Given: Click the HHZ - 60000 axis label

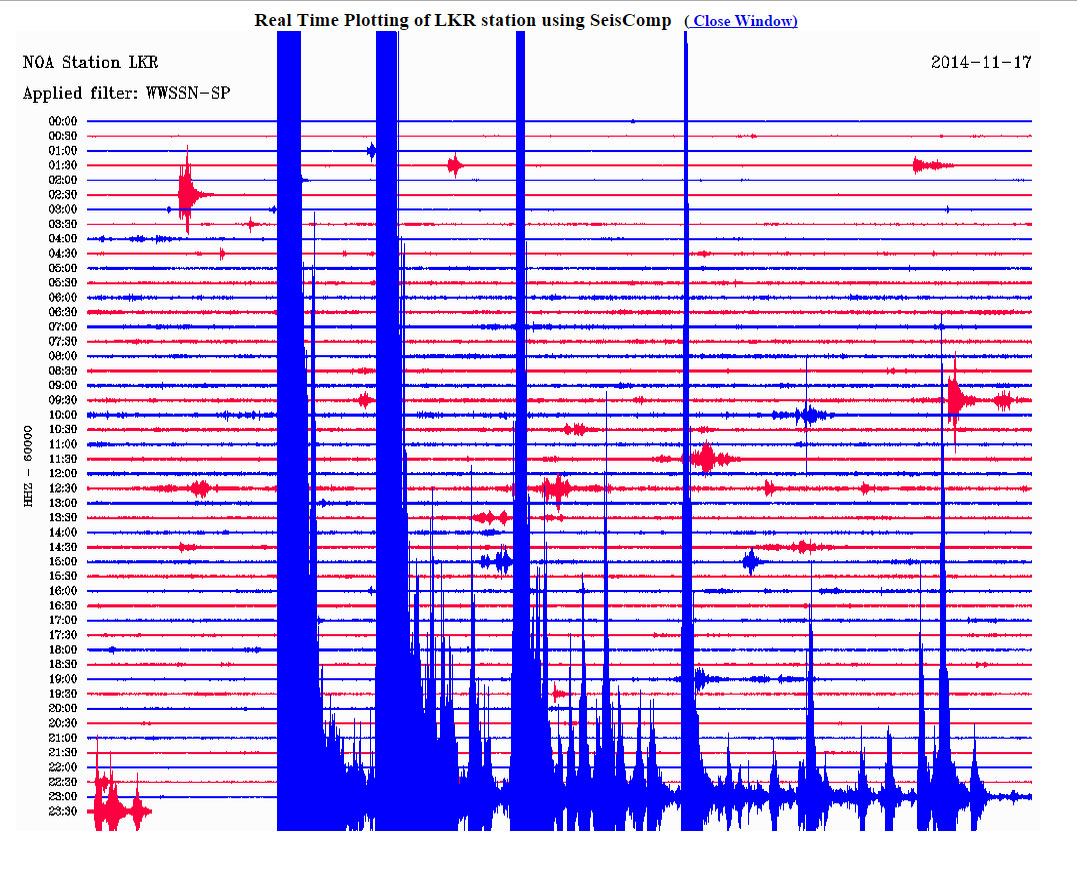Looking at the screenshot, I should coord(28,466).
